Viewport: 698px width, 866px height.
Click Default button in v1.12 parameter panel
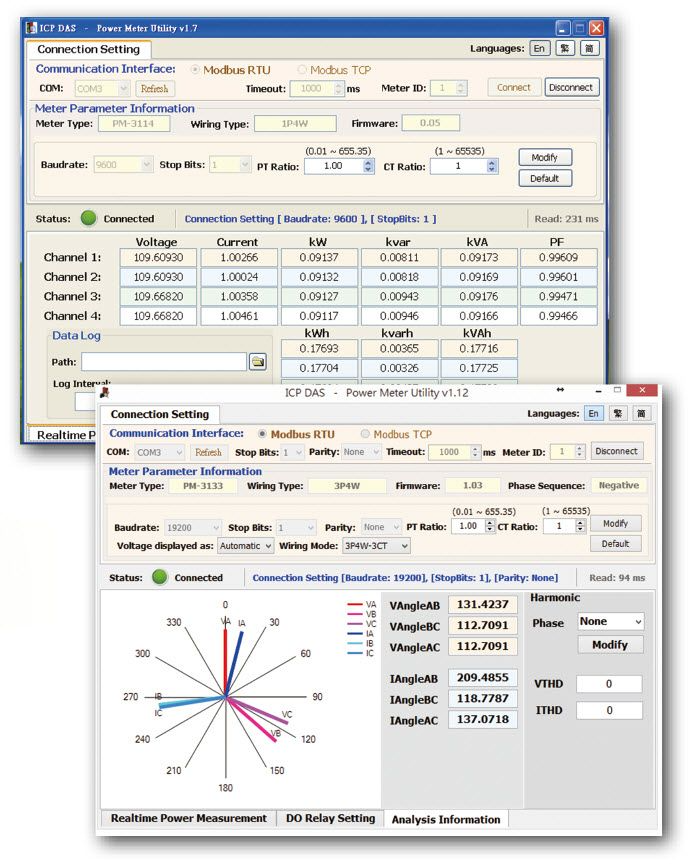click(x=616, y=543)
